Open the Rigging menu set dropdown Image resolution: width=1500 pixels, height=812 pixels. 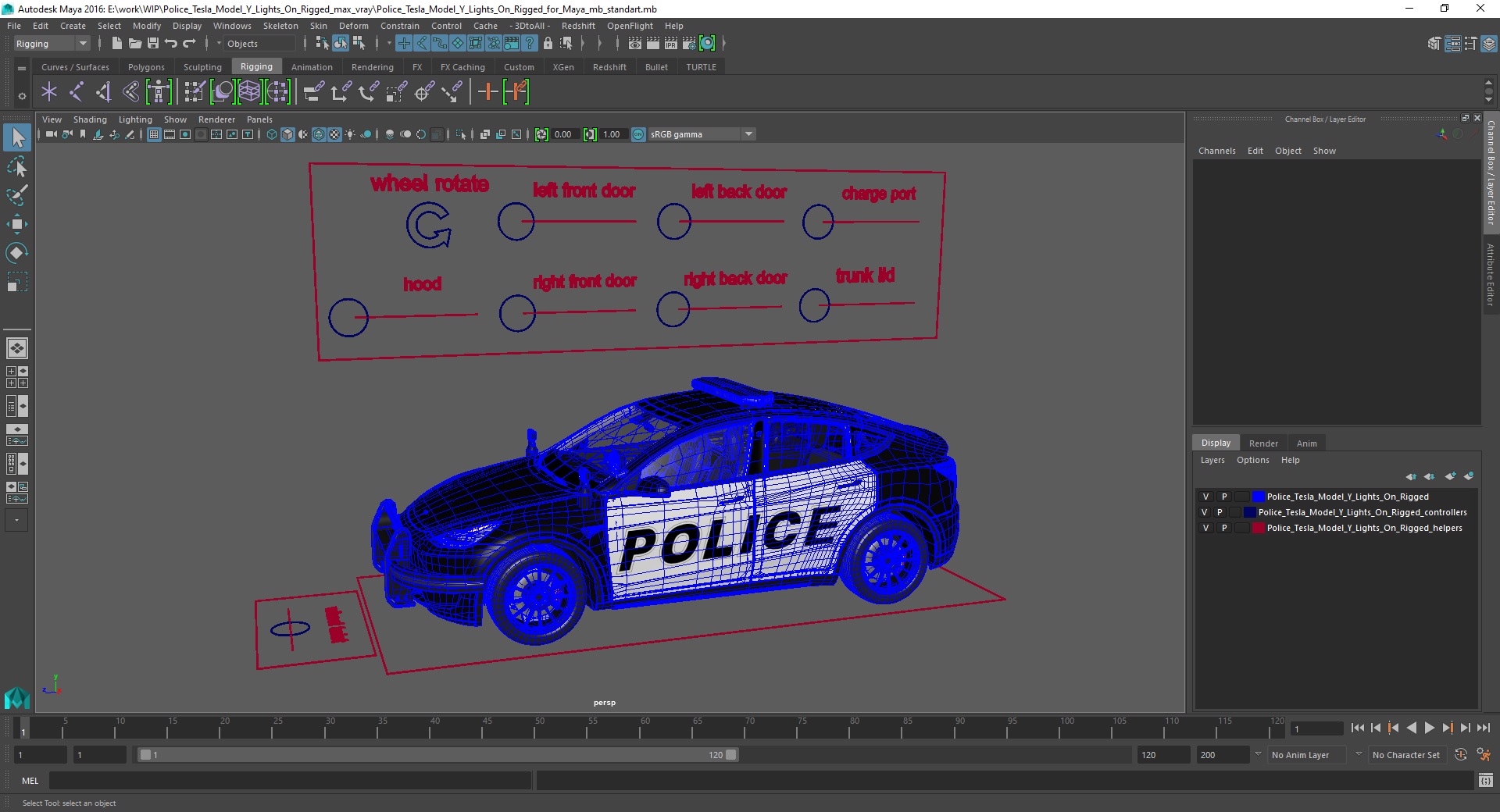[52, 44]
